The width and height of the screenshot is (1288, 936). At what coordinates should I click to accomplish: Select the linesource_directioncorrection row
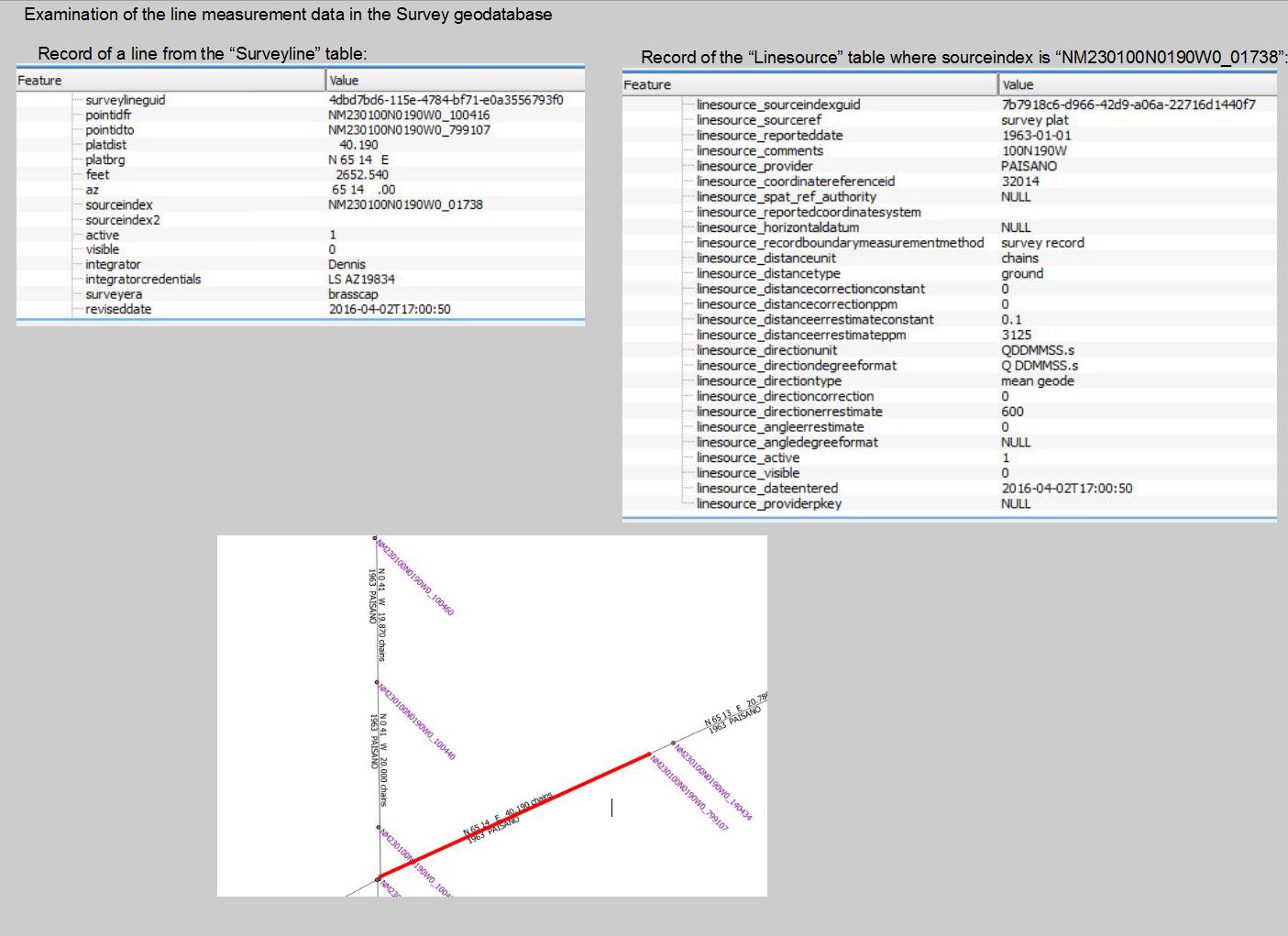tap(950, 396)
